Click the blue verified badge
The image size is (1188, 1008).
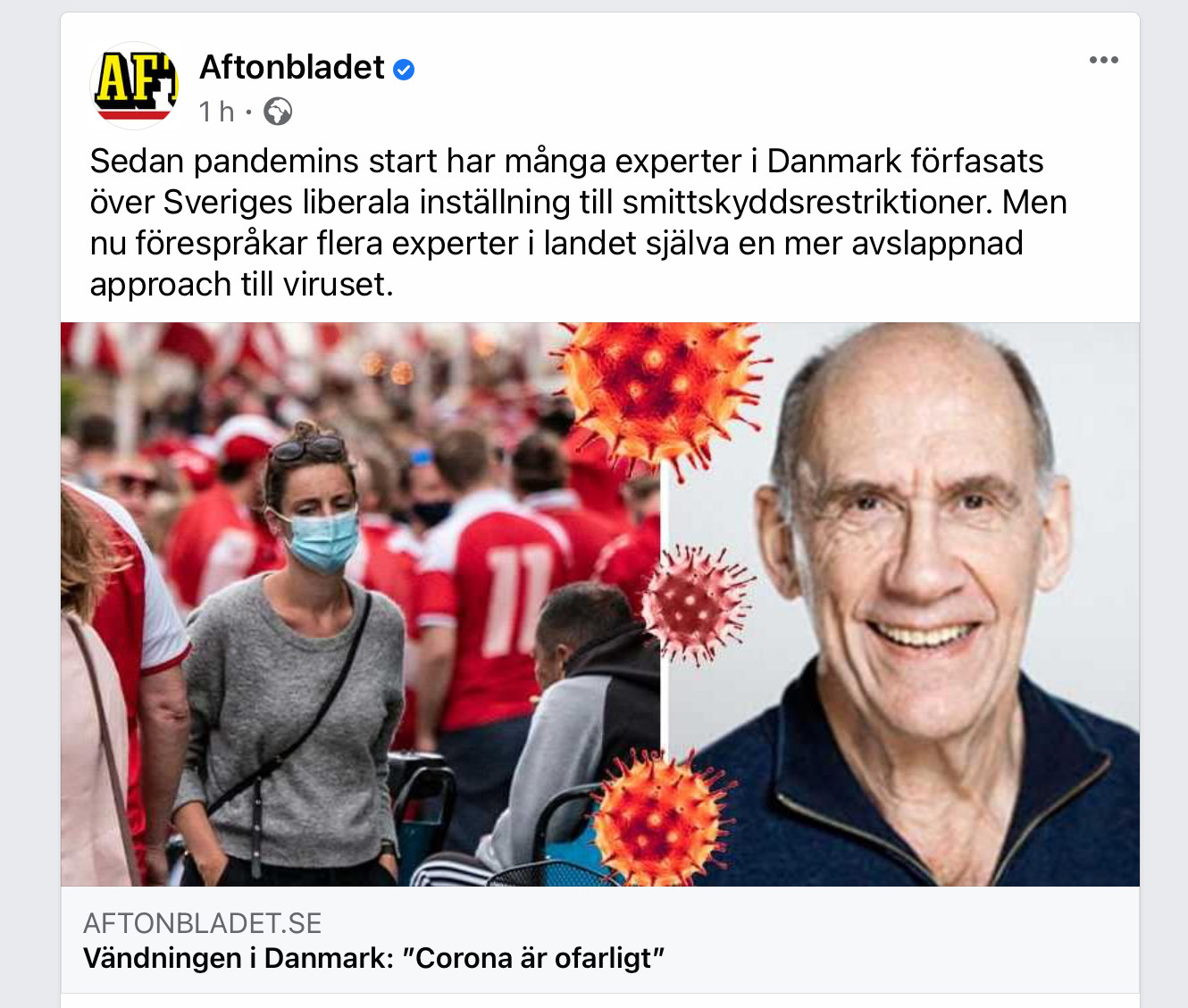point(404,69)
